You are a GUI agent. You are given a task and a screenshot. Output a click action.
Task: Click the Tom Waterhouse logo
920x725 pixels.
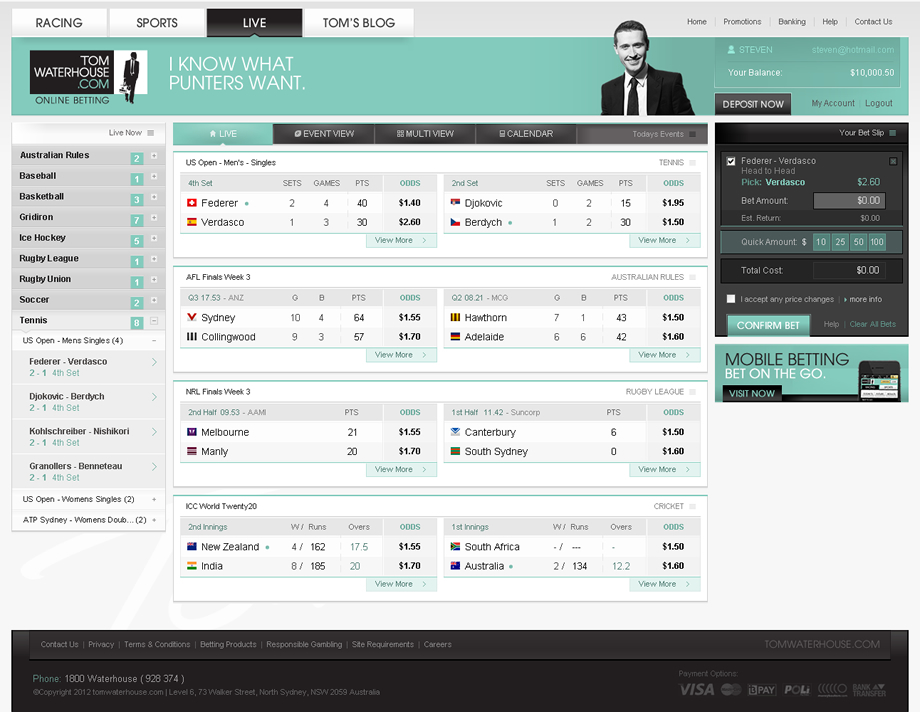click(x=89, y=77)
